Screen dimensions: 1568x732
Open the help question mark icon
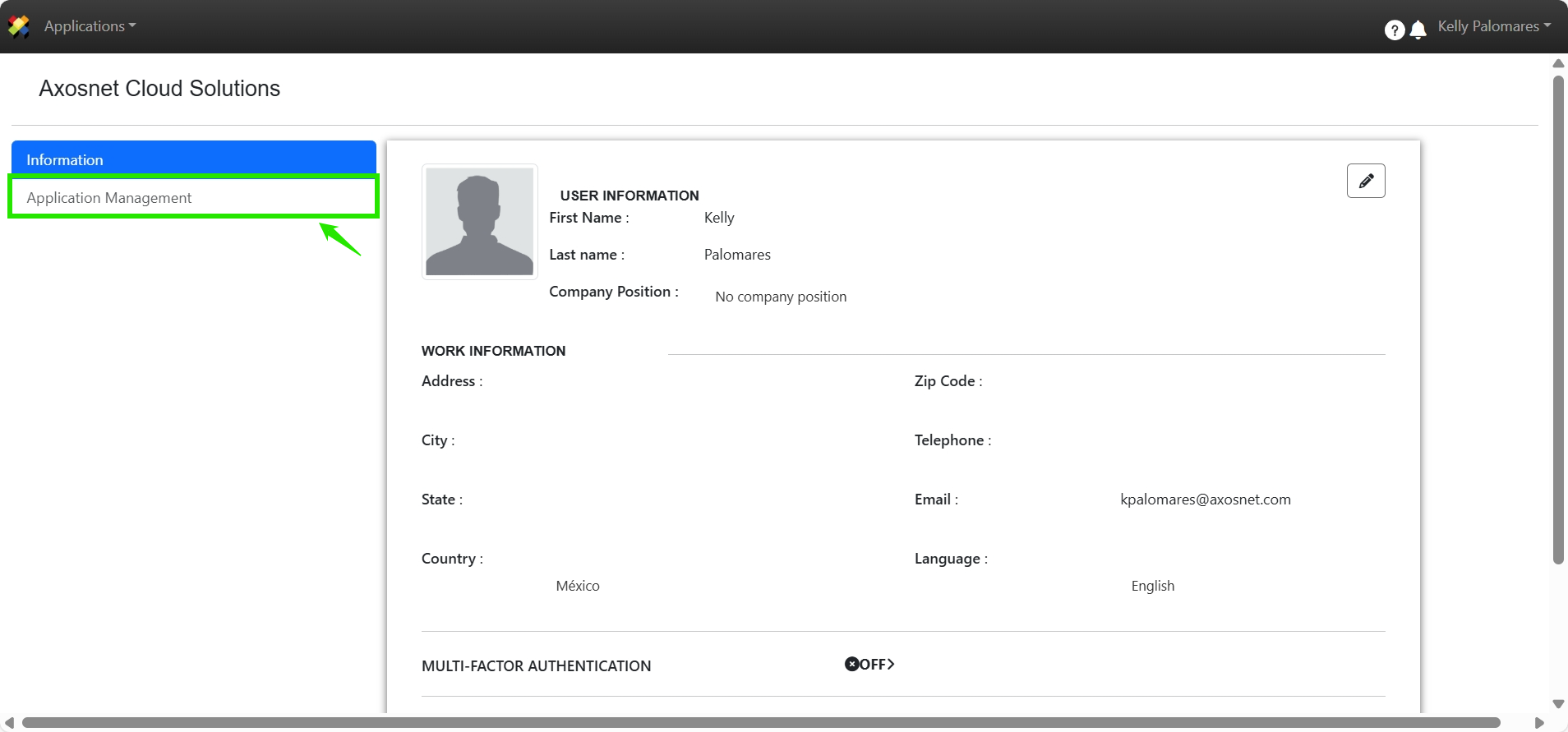[x=1394, y=30]
